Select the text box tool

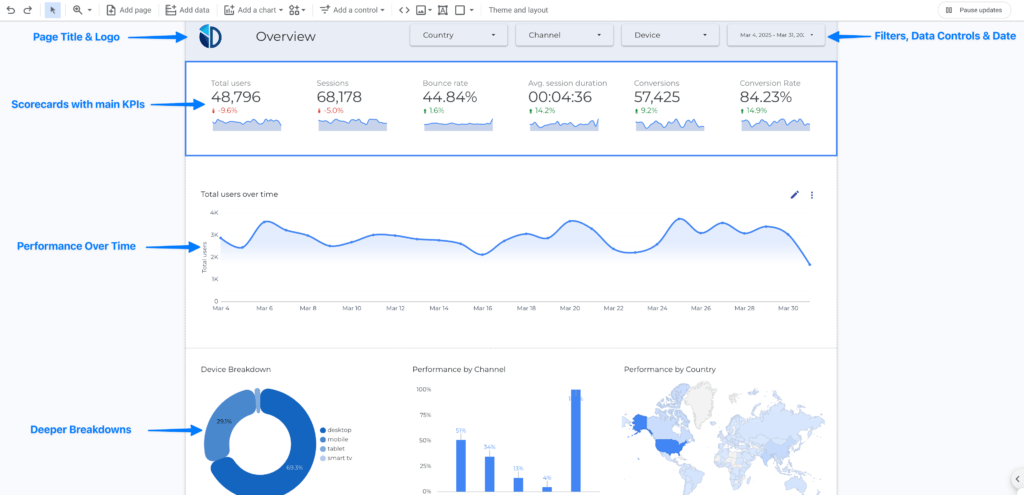click(442, 9)
